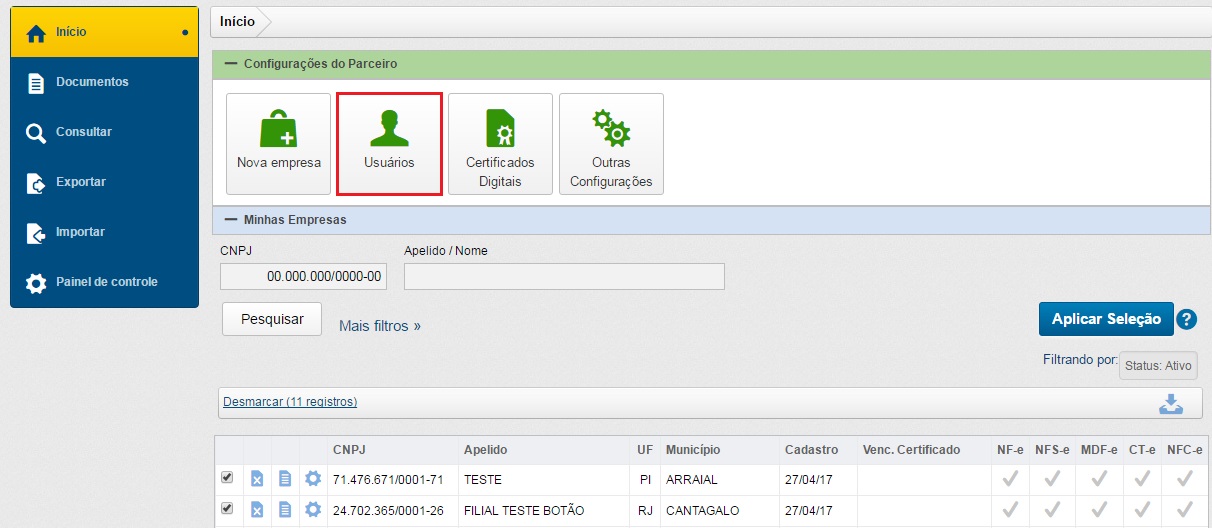Collapse the Minhas Empresas section
This screenshot has width=1212, height=528.
pos(231,219)
